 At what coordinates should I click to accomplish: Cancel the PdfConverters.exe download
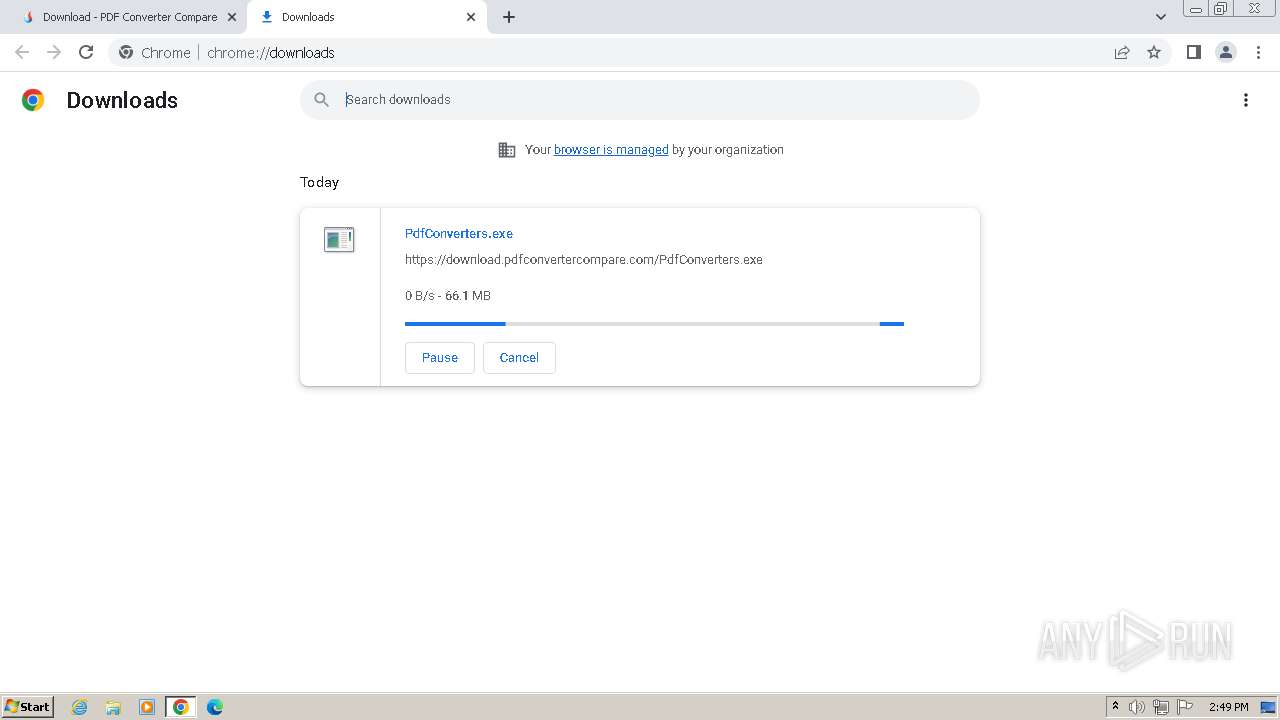(x=519, y=358)
